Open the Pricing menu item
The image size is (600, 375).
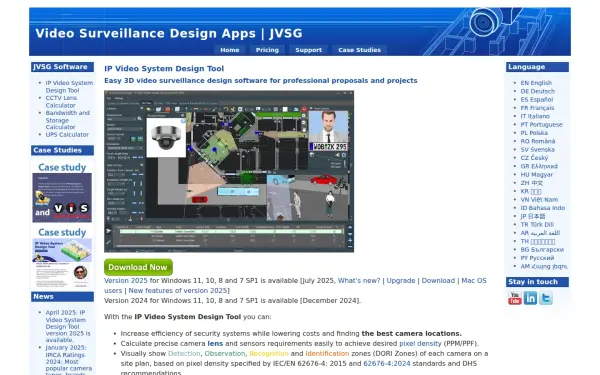tap(267, 50)
